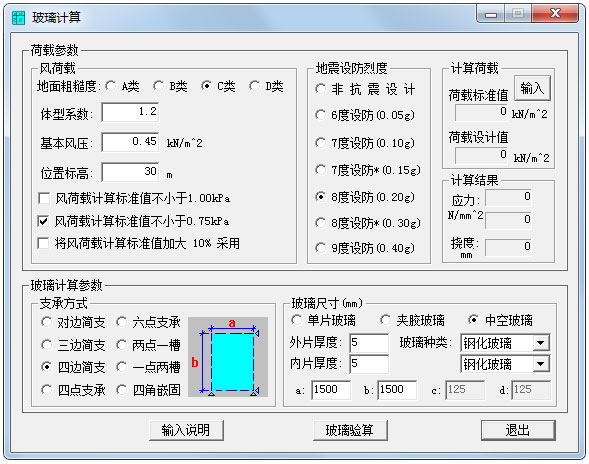This screenshot has width=589, height=464.
Task: Select ground roughness D类
Action: pos(266,86)
